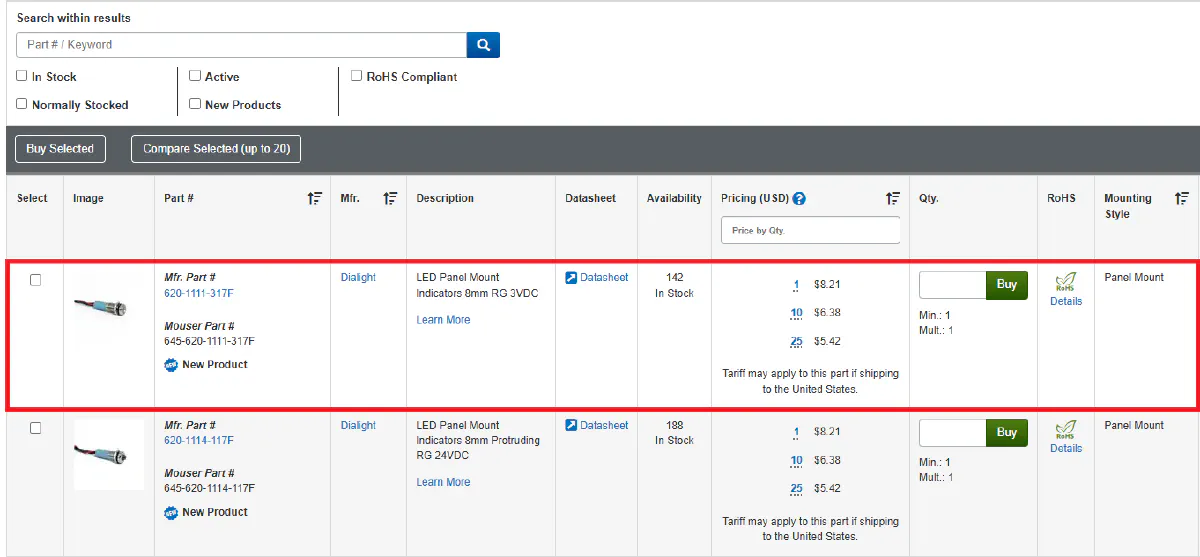Enable the In Stock filter checkbox
Image resolution: width=1200 pixels, height=557 pixels.
(22, 76)
